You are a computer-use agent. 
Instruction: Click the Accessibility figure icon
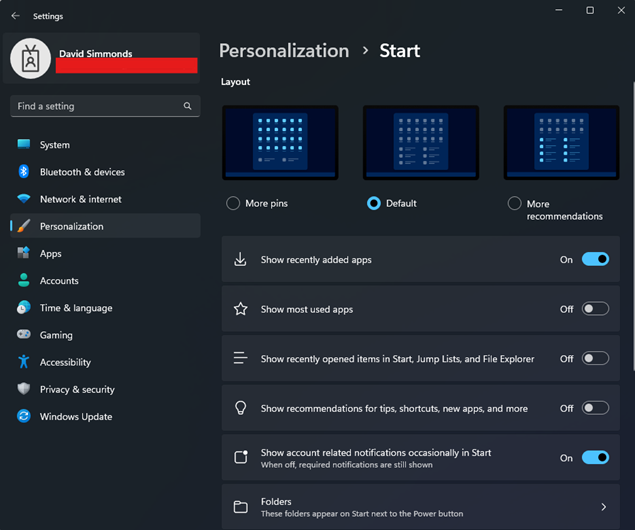pos(23,362)
